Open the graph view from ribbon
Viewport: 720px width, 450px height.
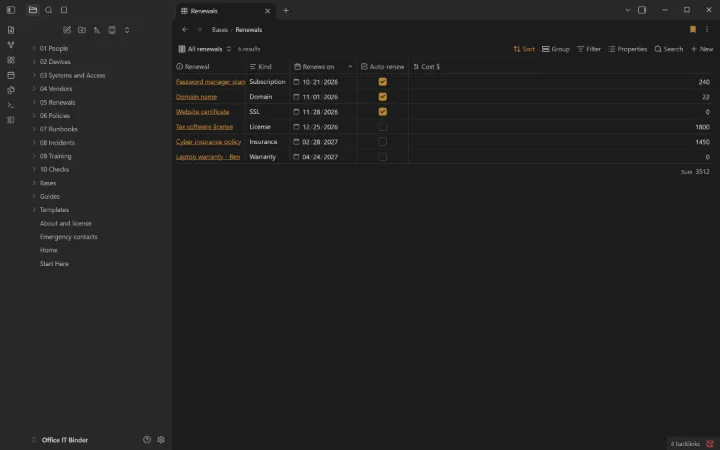11,45
